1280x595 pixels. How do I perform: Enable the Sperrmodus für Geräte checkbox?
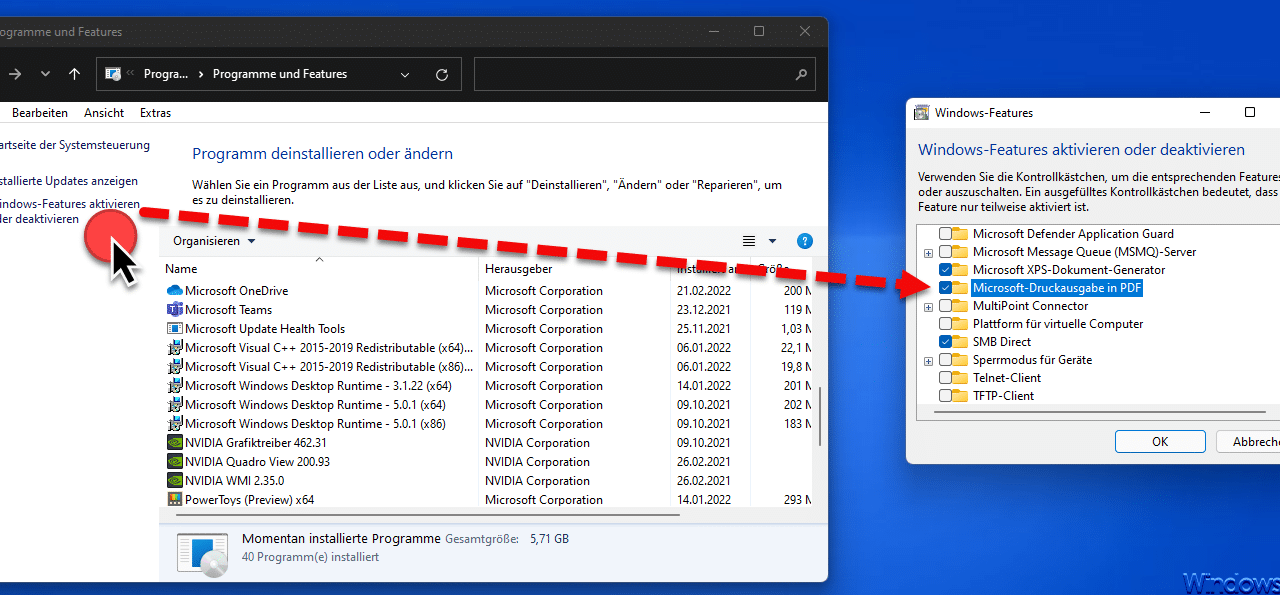point(945,360)
